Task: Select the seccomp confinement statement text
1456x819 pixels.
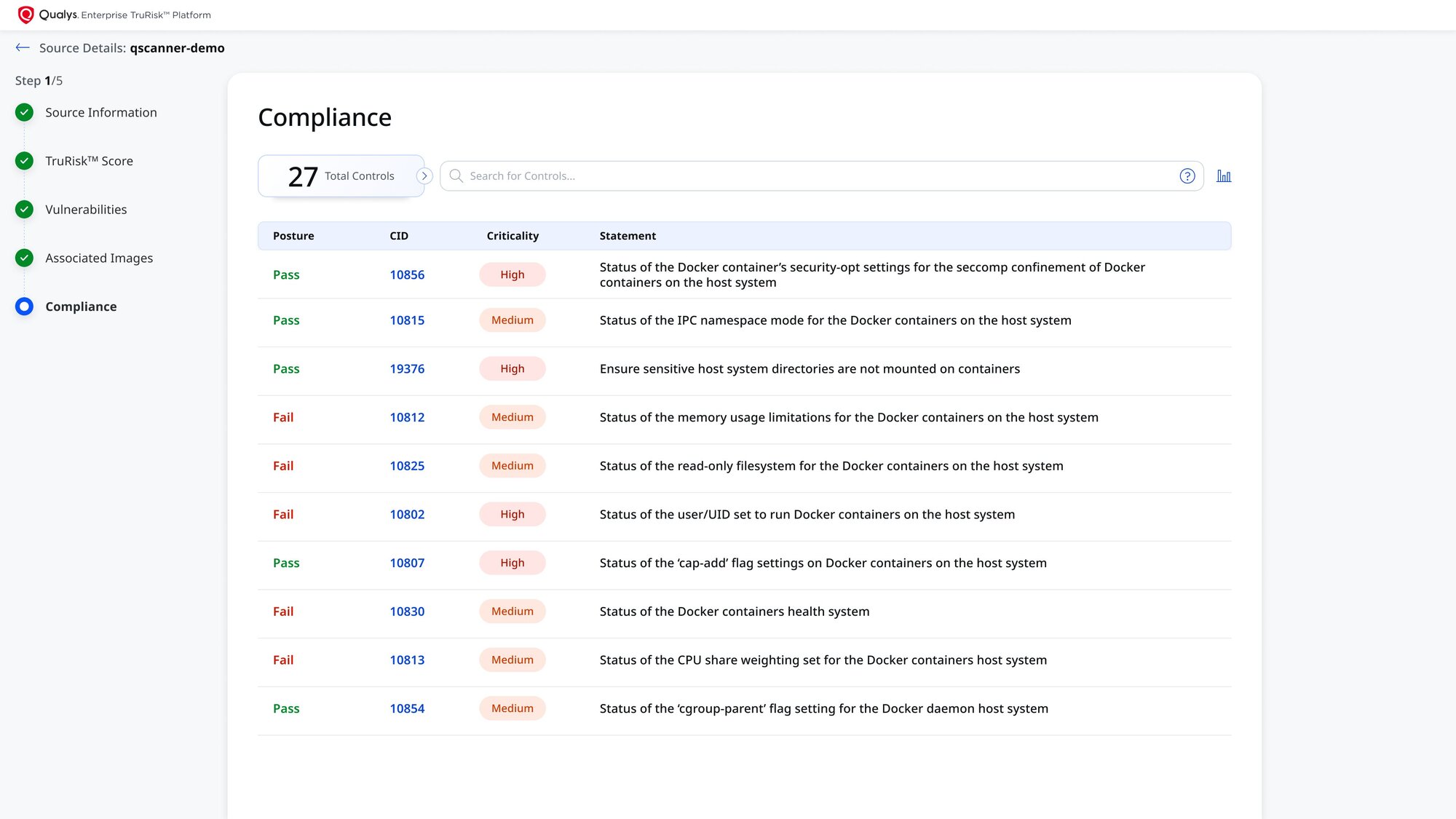Action: tap(872, 274)
